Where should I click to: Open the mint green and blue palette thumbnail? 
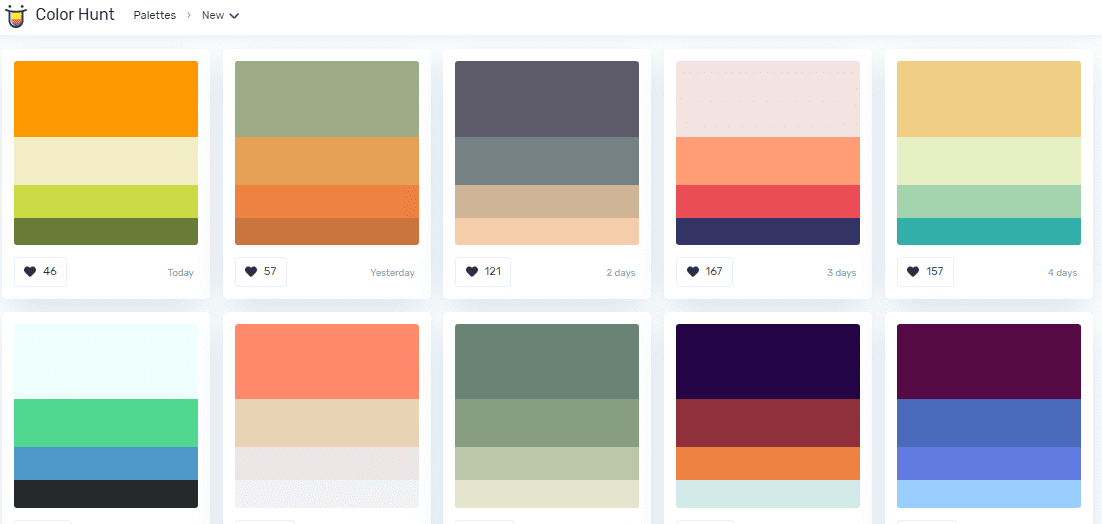106,416
